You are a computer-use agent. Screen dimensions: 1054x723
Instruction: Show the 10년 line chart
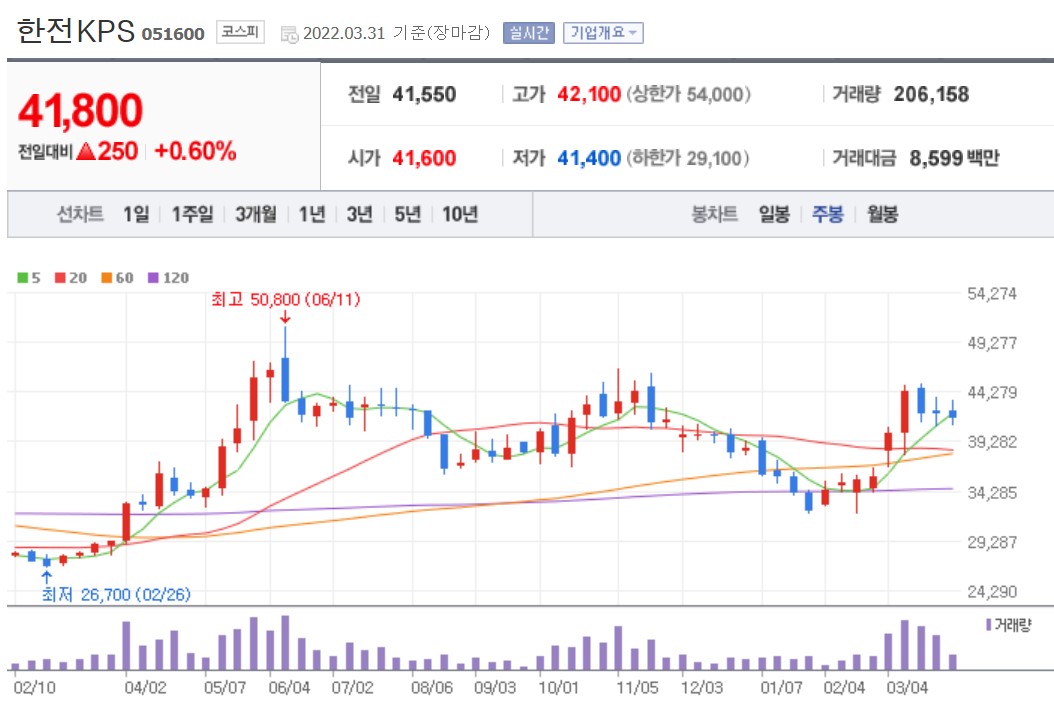[460, 214]
